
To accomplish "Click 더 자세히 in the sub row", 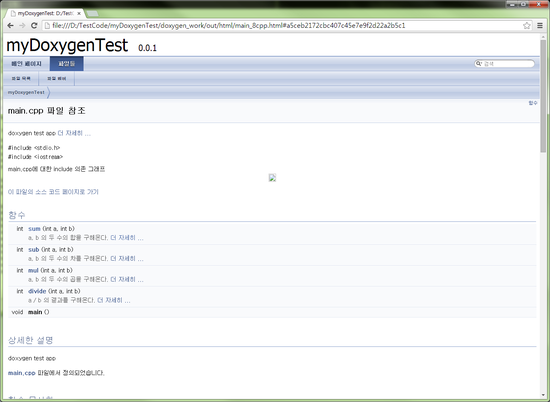I will tap(127, 259).
